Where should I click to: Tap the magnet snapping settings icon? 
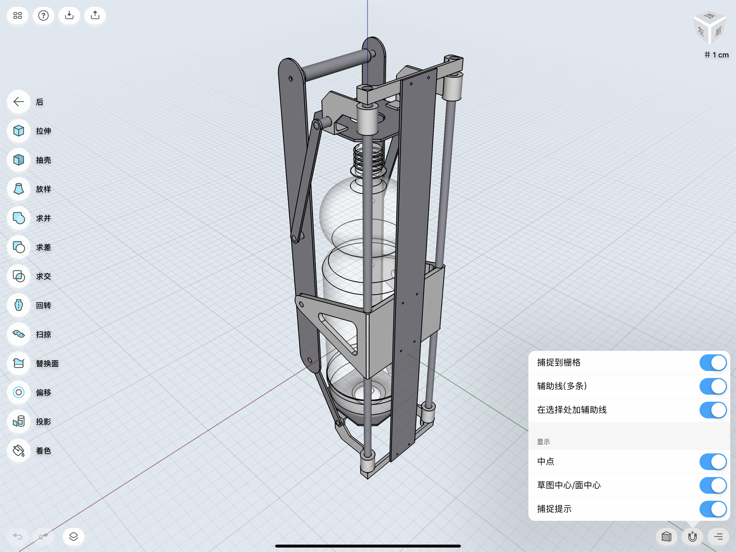[692, 536]
